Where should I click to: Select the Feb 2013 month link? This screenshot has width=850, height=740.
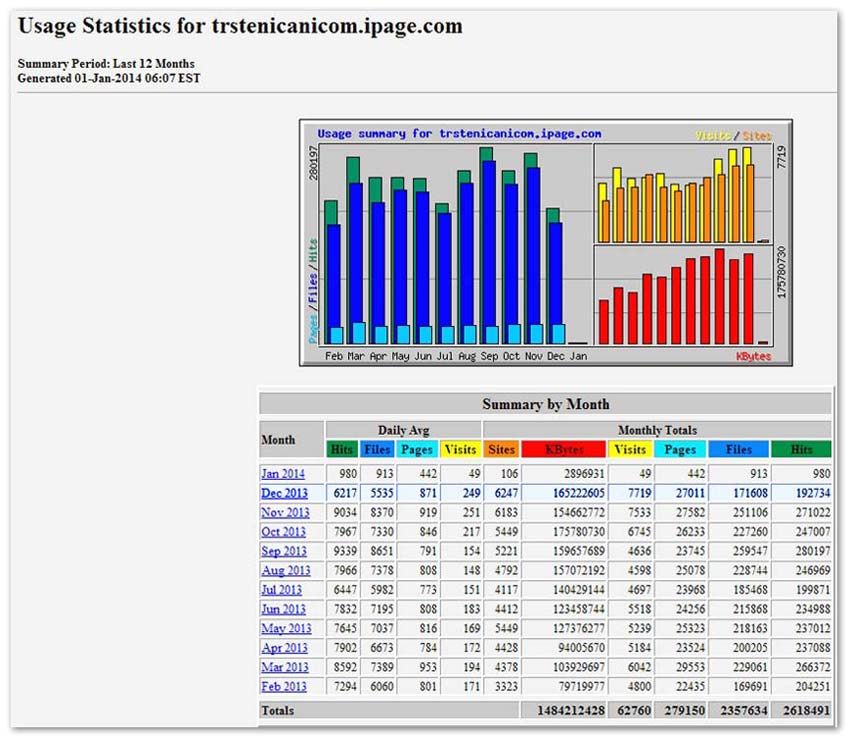tap(283, 687)
